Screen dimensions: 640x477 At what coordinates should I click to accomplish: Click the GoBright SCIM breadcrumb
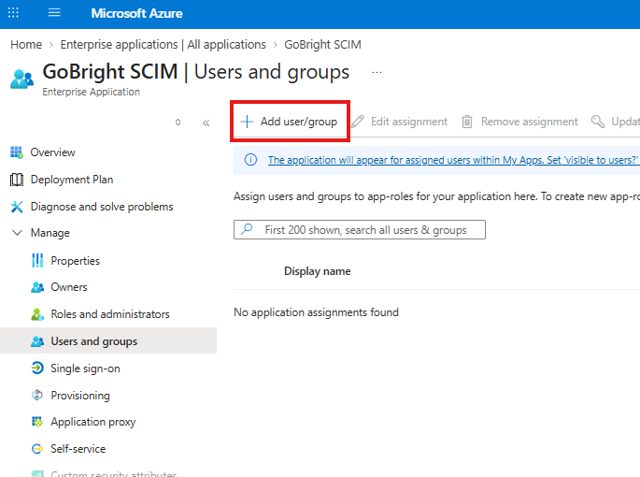point(322,44)
